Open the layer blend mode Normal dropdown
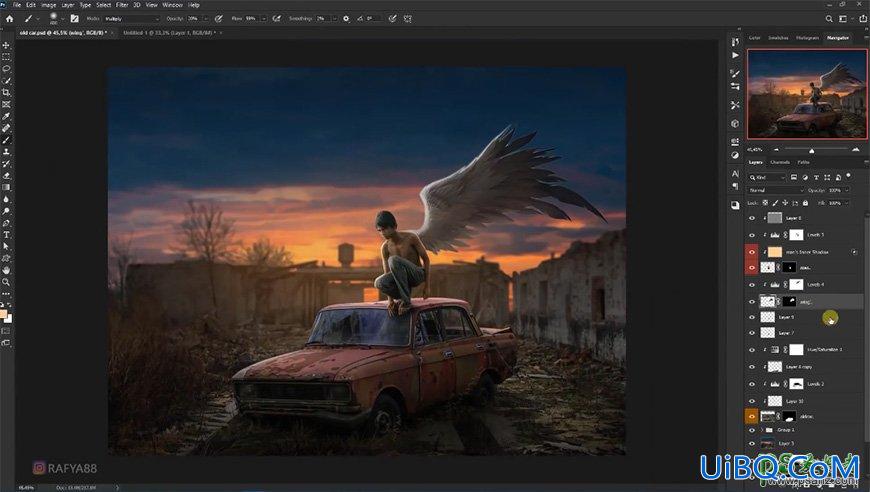Viewport: 870px width, 492px height. point(775,190)
